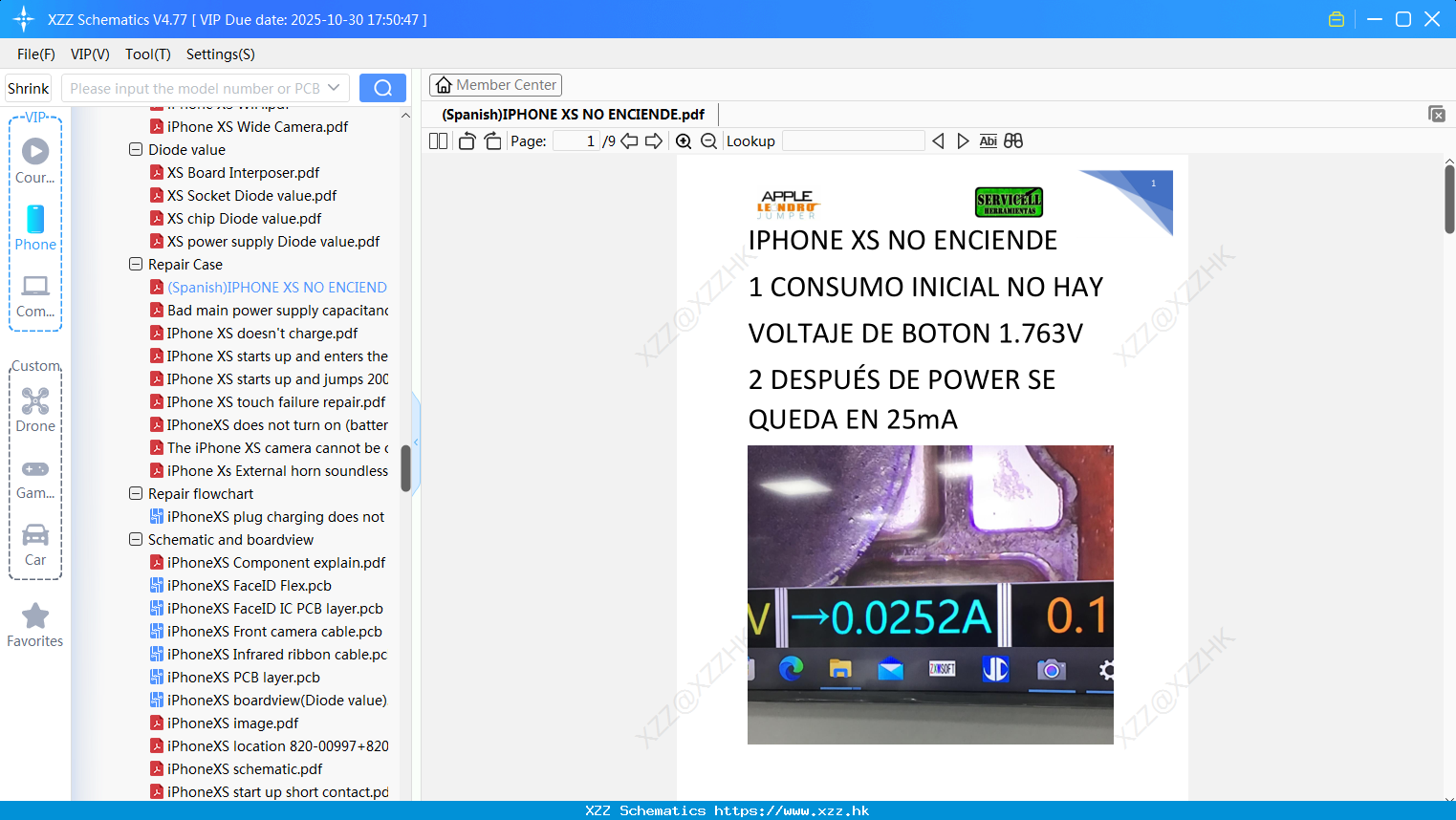Viewport: 1456px width, 820px height.
Task: Click the www.xzz.hk status bar link
Action: [x=792, y=810]
